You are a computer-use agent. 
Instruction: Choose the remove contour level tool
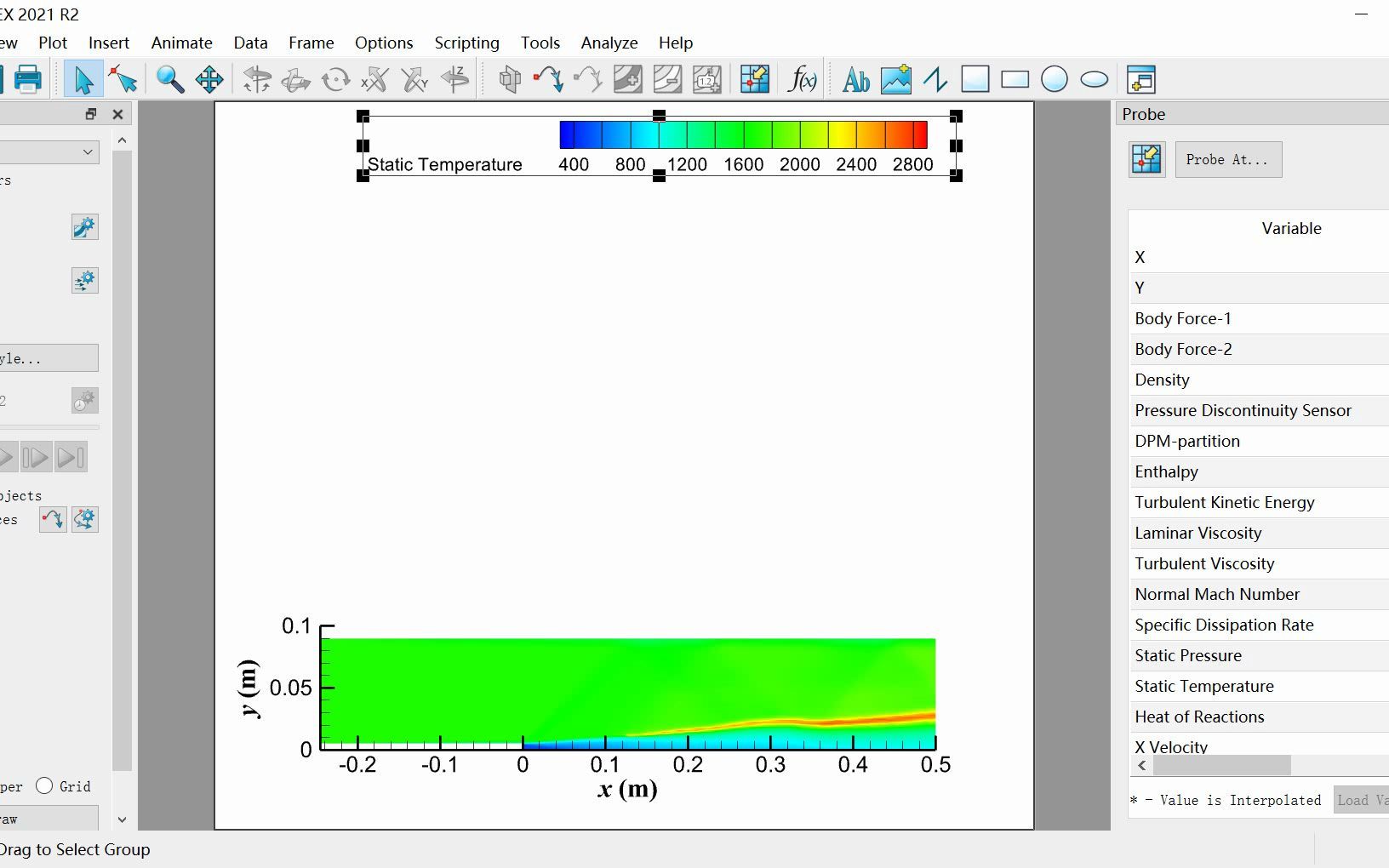point(667,79)
